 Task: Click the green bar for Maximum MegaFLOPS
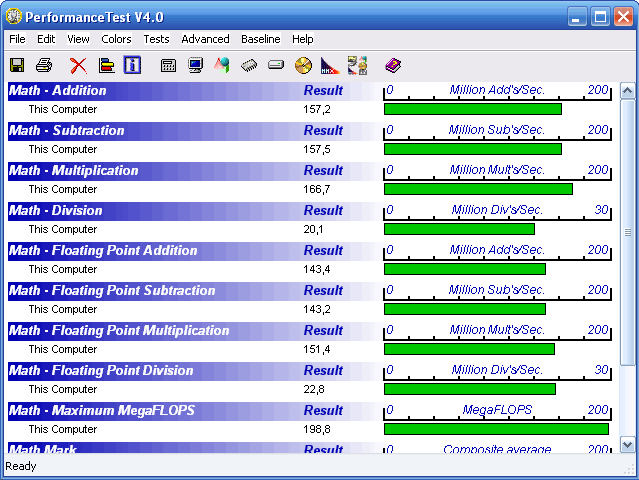coord(496,429)
